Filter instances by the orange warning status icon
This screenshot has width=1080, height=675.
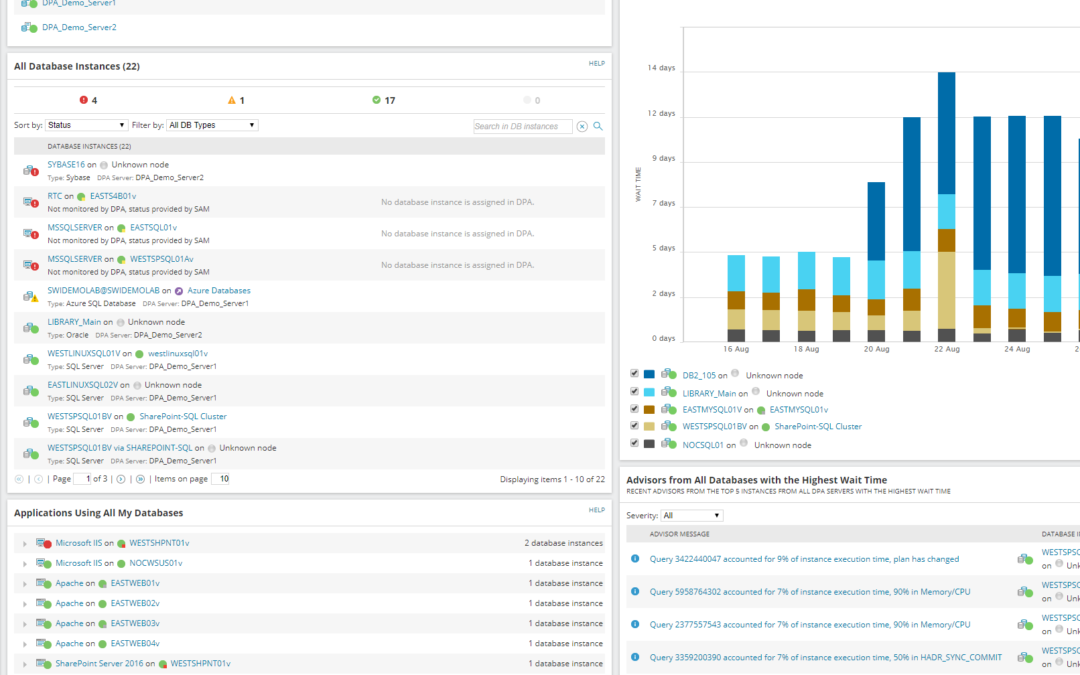click(231, 100)
